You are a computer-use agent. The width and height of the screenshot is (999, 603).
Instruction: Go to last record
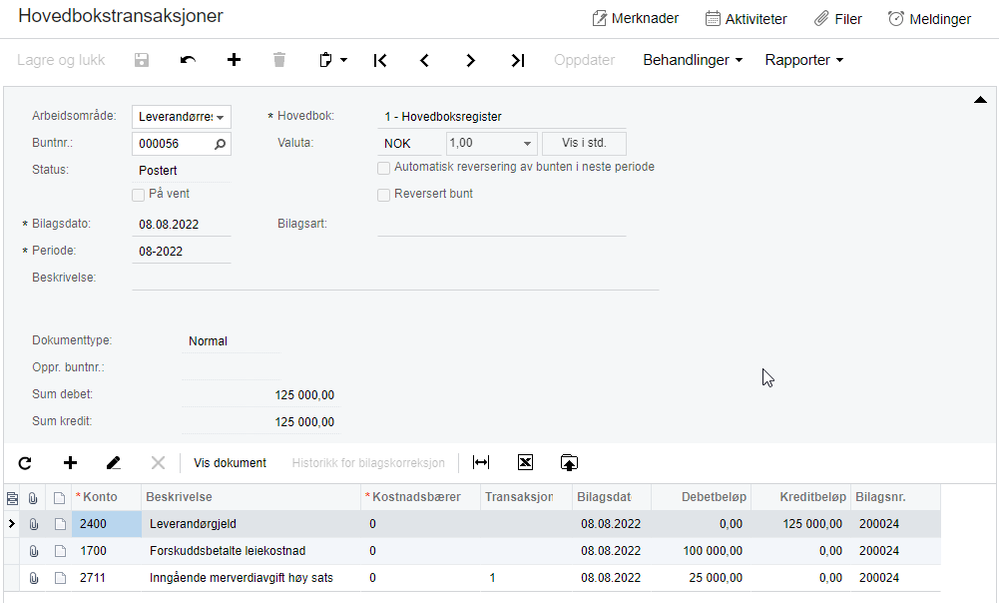pos(517,60)
